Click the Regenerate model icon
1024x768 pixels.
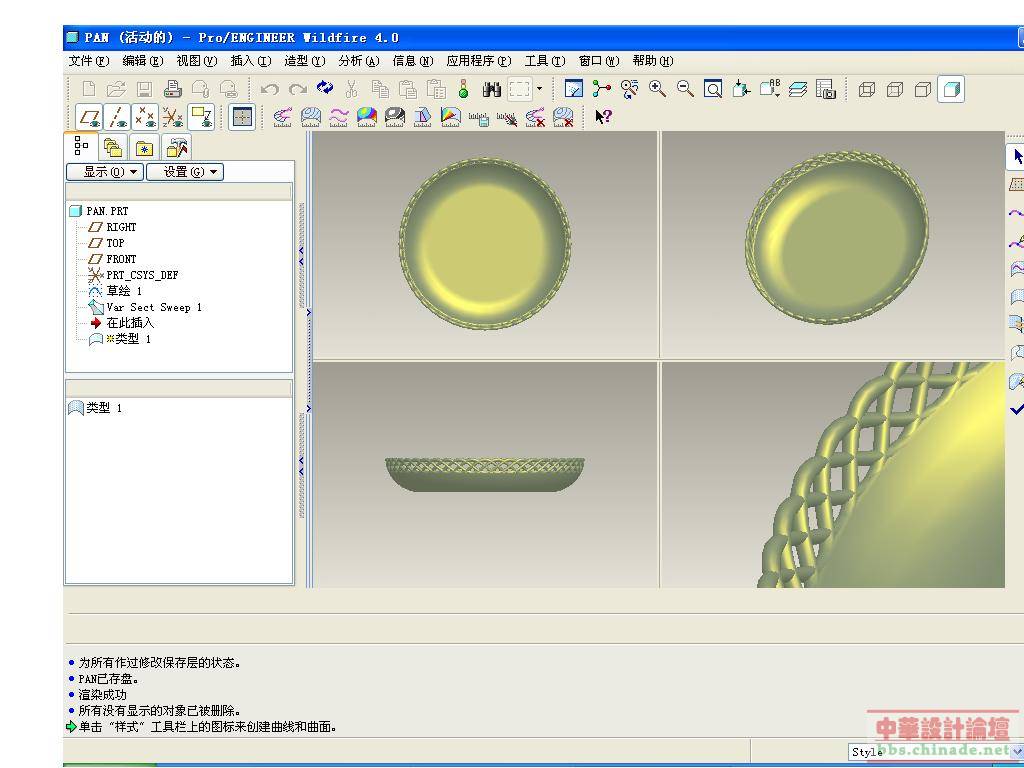pyautogui.click(x=325, y=88)
